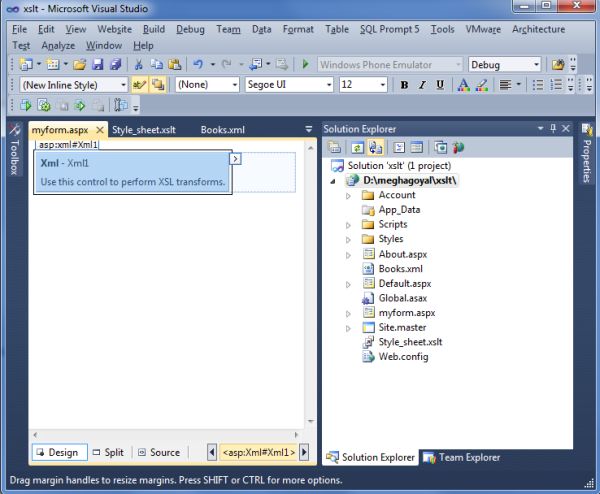The image size is (600, 494).
Task: Toggle bold formatting
Action: point(404,85)
